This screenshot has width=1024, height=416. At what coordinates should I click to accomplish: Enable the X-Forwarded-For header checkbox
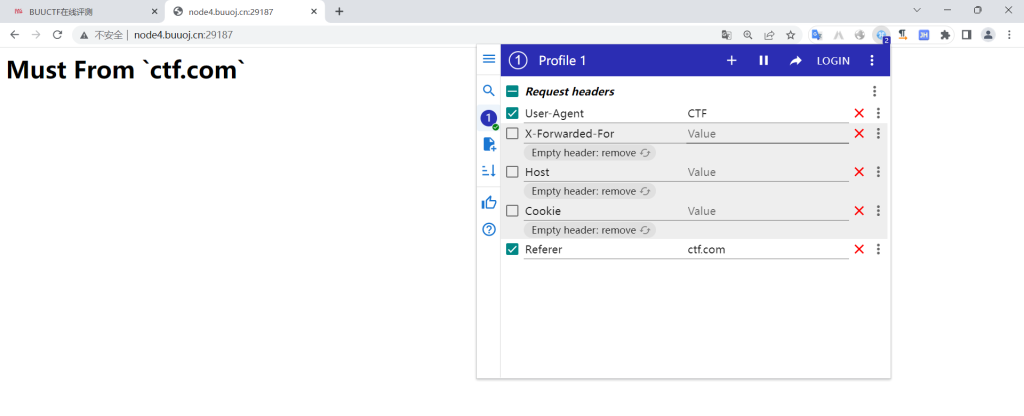click(x=513, y=134)
